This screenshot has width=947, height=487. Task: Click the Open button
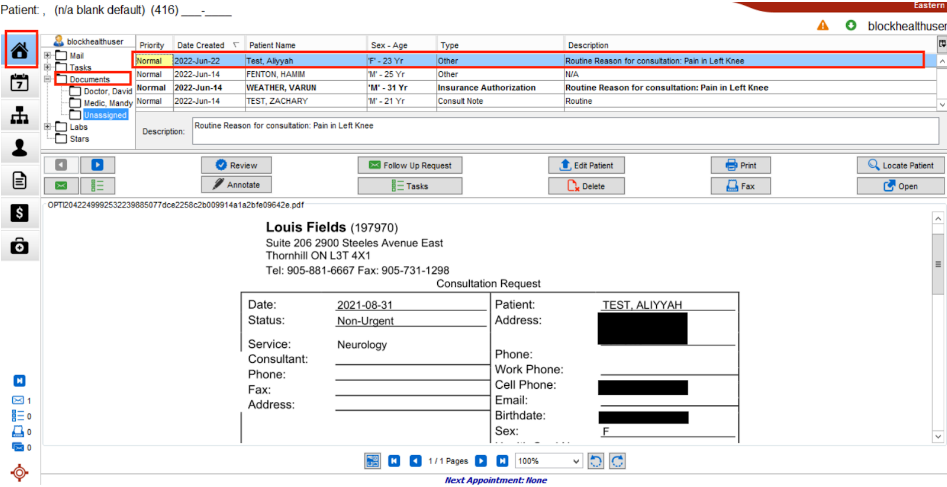click(x=900, y=186)
